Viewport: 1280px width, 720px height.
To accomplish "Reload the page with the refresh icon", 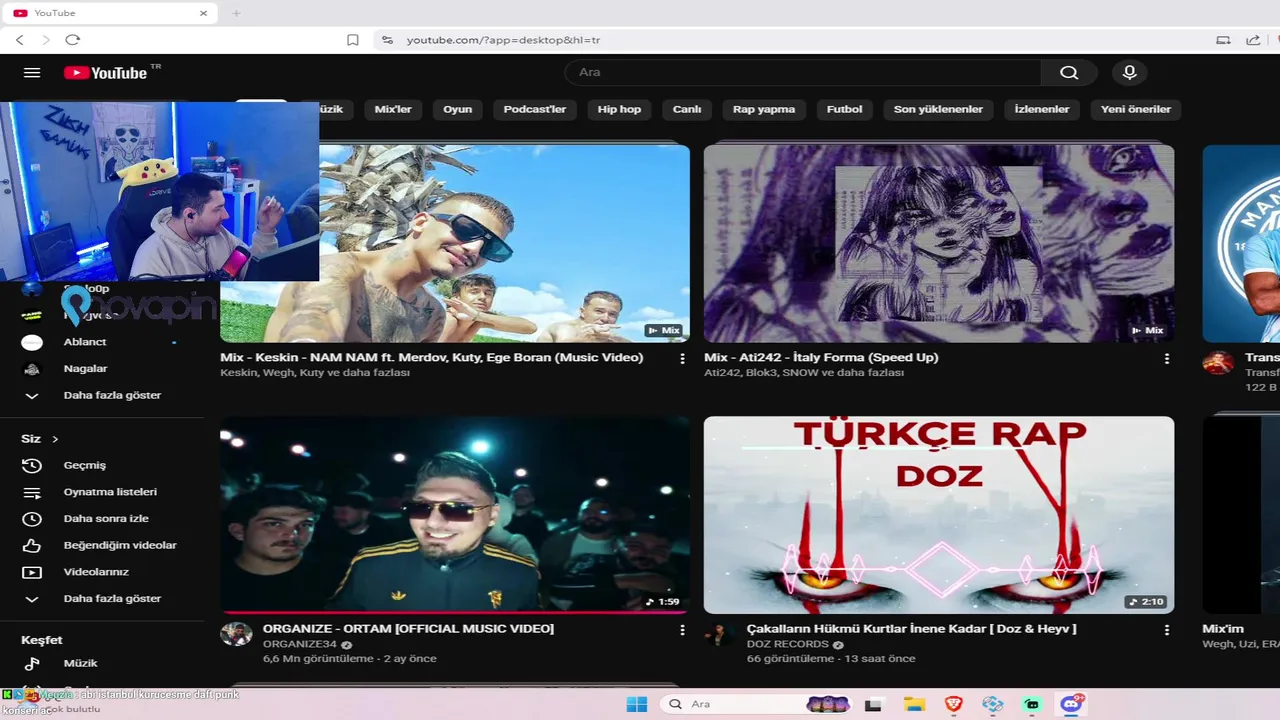I will point(72,40).
